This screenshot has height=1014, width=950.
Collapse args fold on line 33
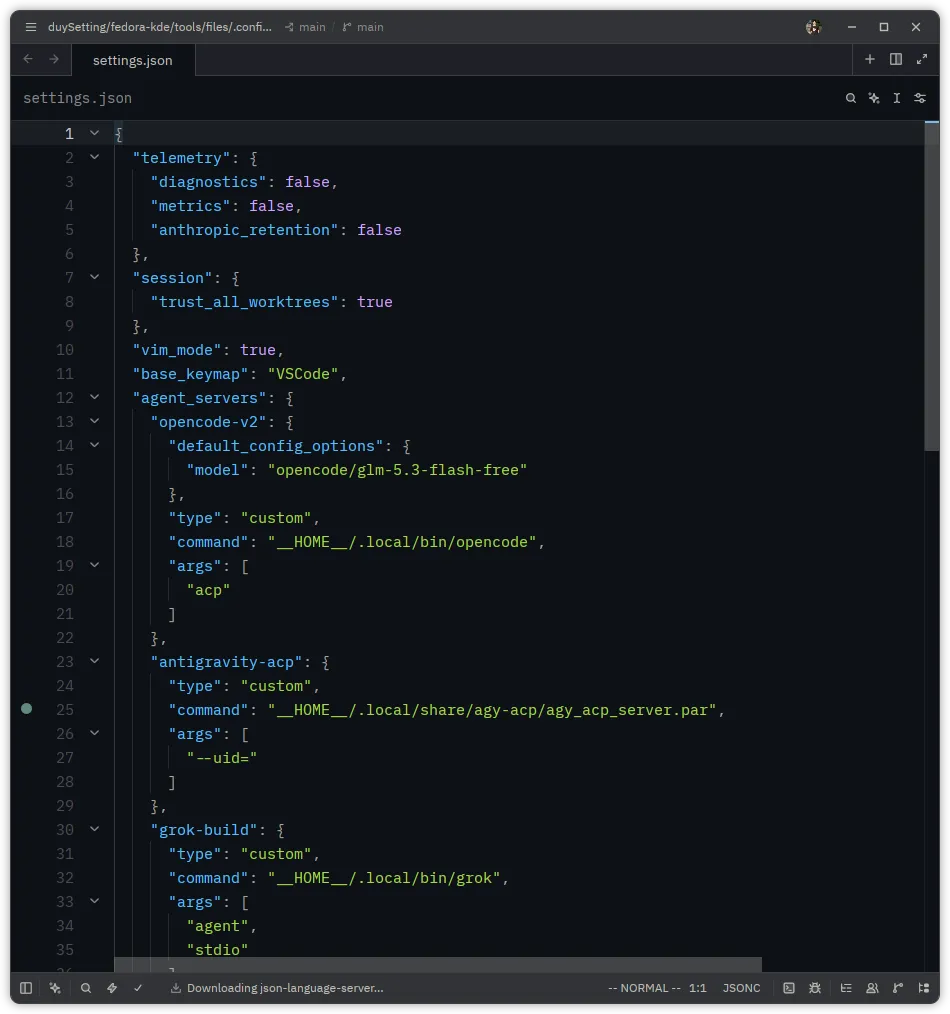[94, 901]
